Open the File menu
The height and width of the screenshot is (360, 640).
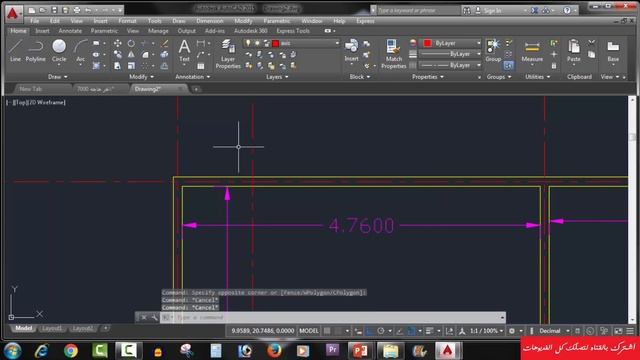pos(35,21)
